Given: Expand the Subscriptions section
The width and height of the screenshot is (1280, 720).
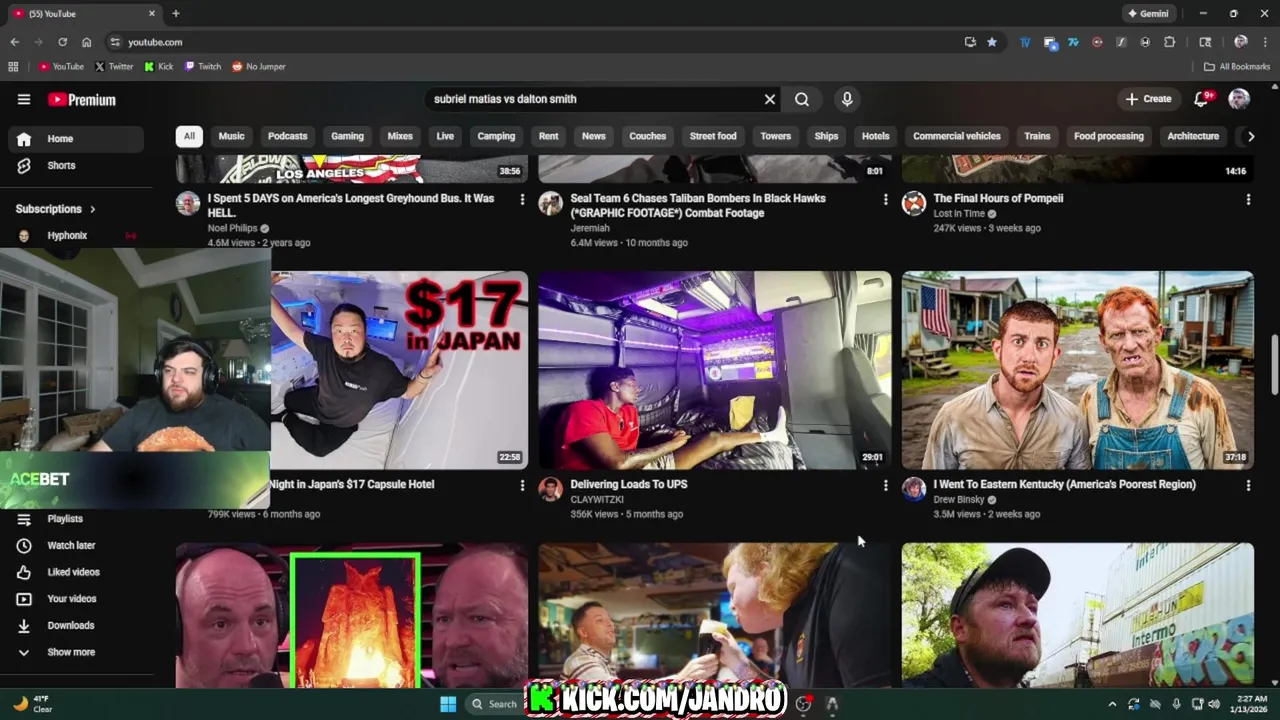Looking at the screenshot, I should [x=56, y=209].
